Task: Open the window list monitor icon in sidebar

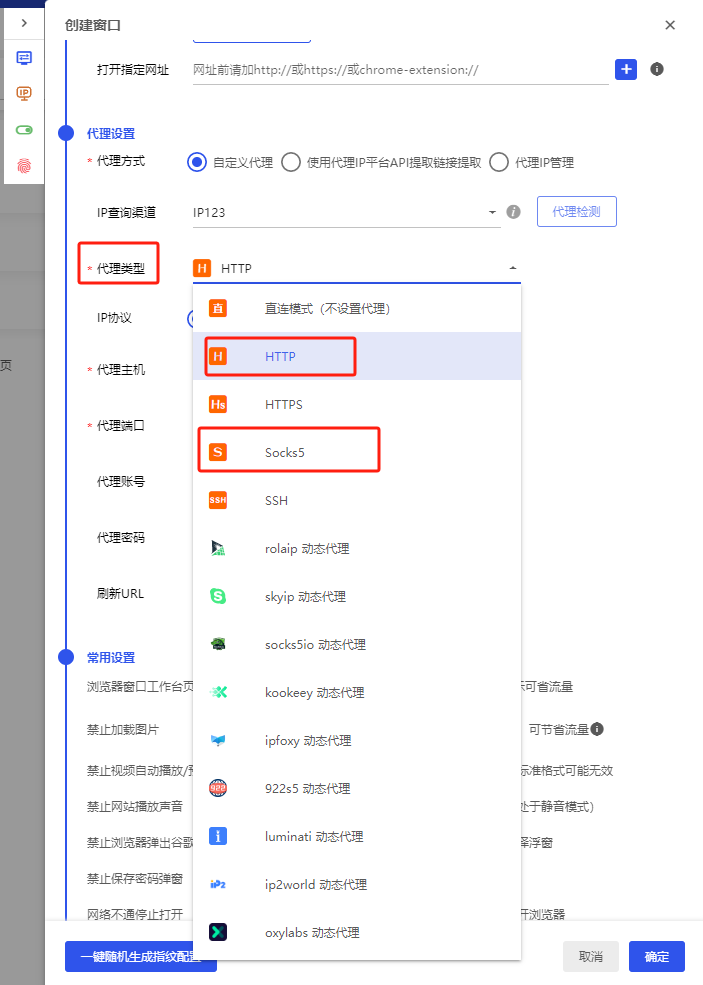Action: [24, 58]
